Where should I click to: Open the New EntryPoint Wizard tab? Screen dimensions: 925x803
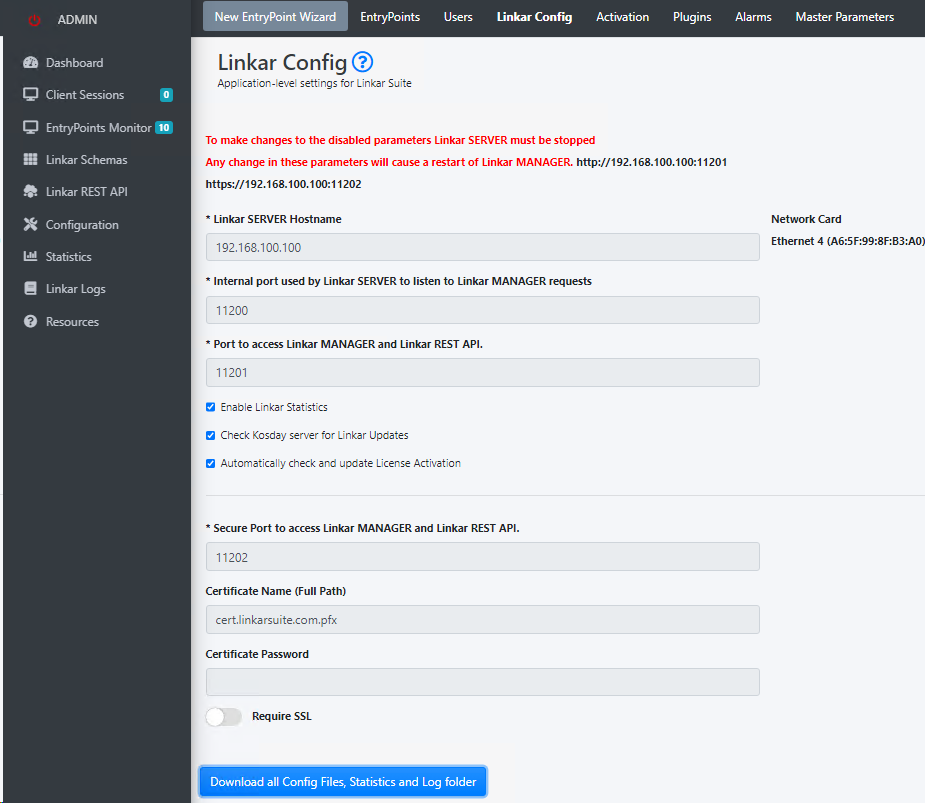pyautogui.click(x=275, y=17)
